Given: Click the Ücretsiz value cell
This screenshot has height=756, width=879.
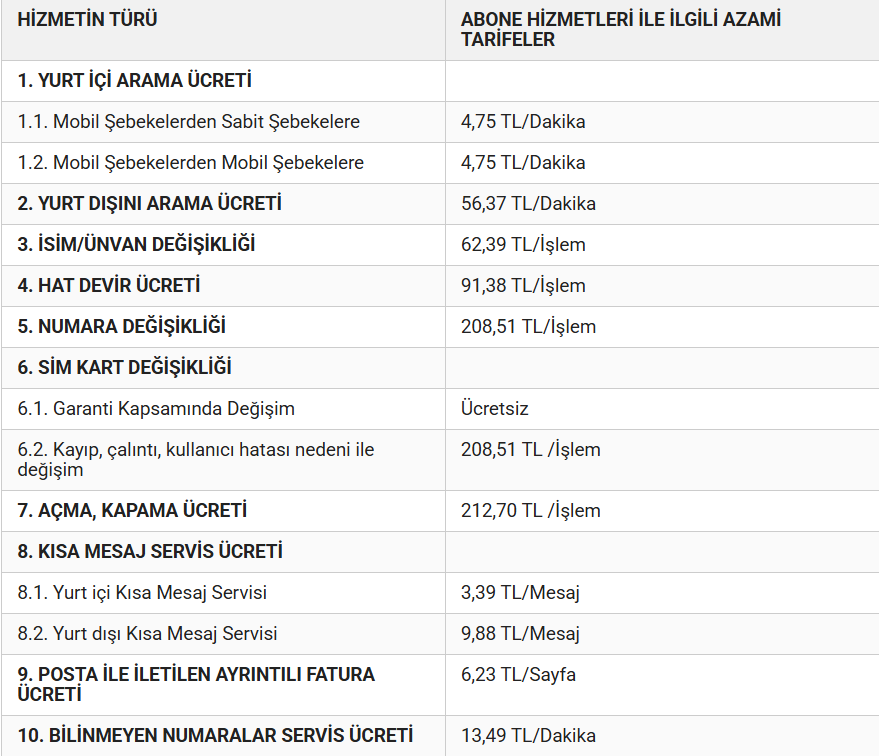Looking at the screenshot, I should click(x=495, y=409).
